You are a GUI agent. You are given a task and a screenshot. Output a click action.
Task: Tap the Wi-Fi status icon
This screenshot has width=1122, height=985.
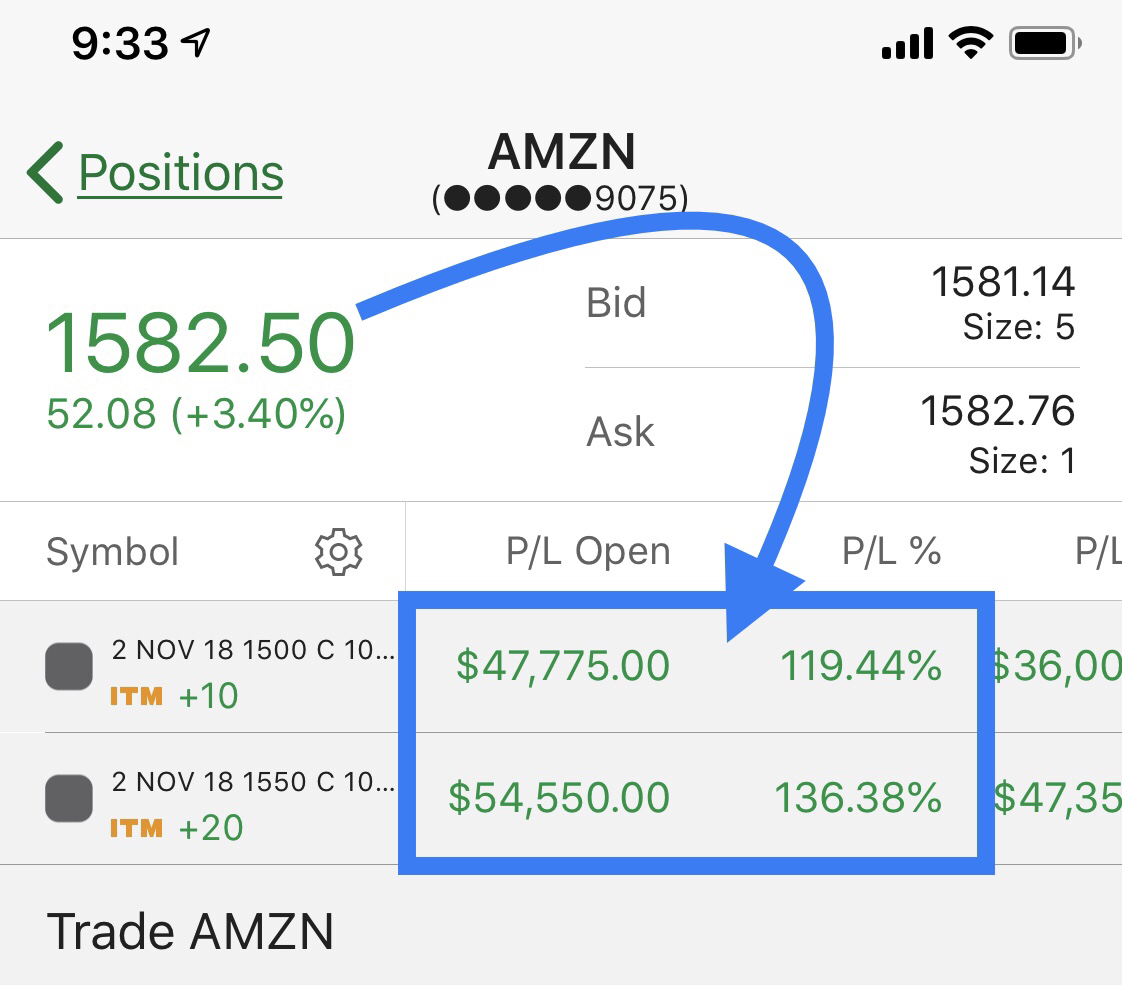tap(968, 44)
